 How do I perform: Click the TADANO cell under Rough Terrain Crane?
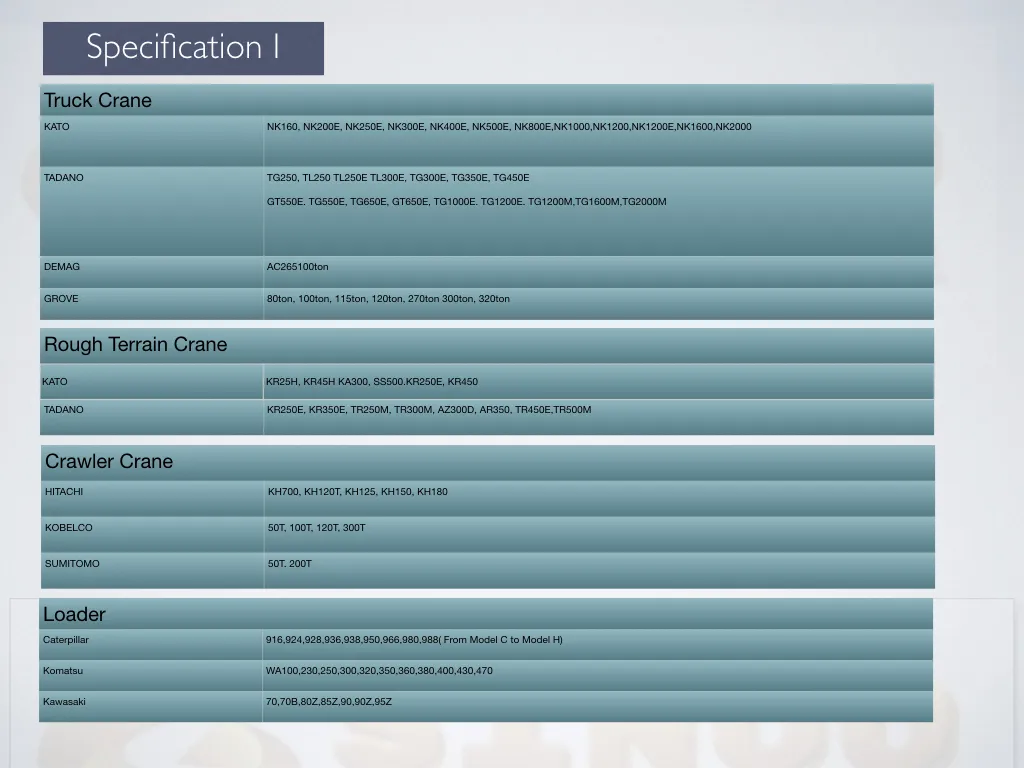64,410
